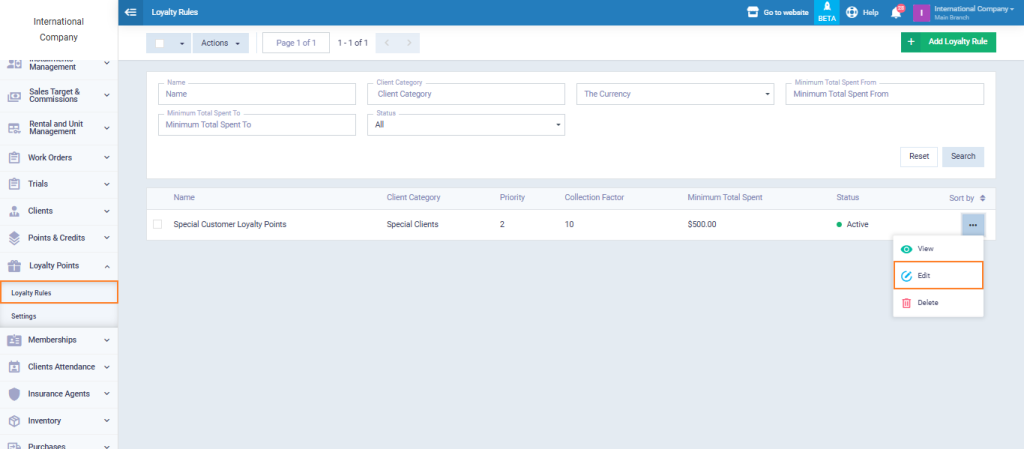Check the Special Customer Loyalty Points row
This screenshot has height=449, width=1024.
[157, 224]
